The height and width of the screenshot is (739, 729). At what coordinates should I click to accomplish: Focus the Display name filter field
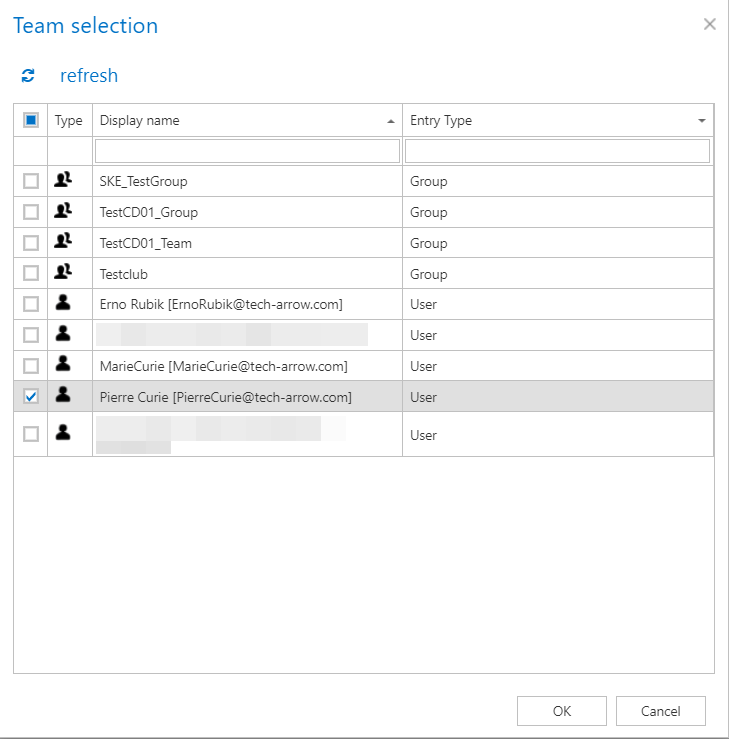tap(247, 151)
